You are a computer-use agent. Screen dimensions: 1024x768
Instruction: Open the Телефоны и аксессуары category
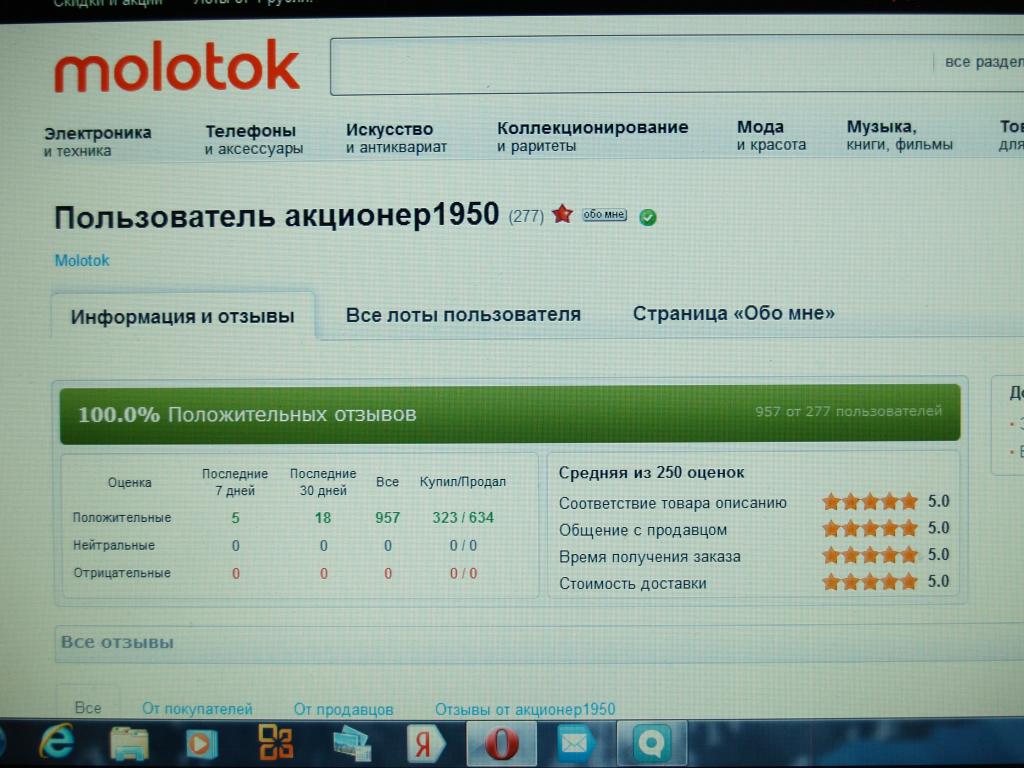tap(253, 140)
